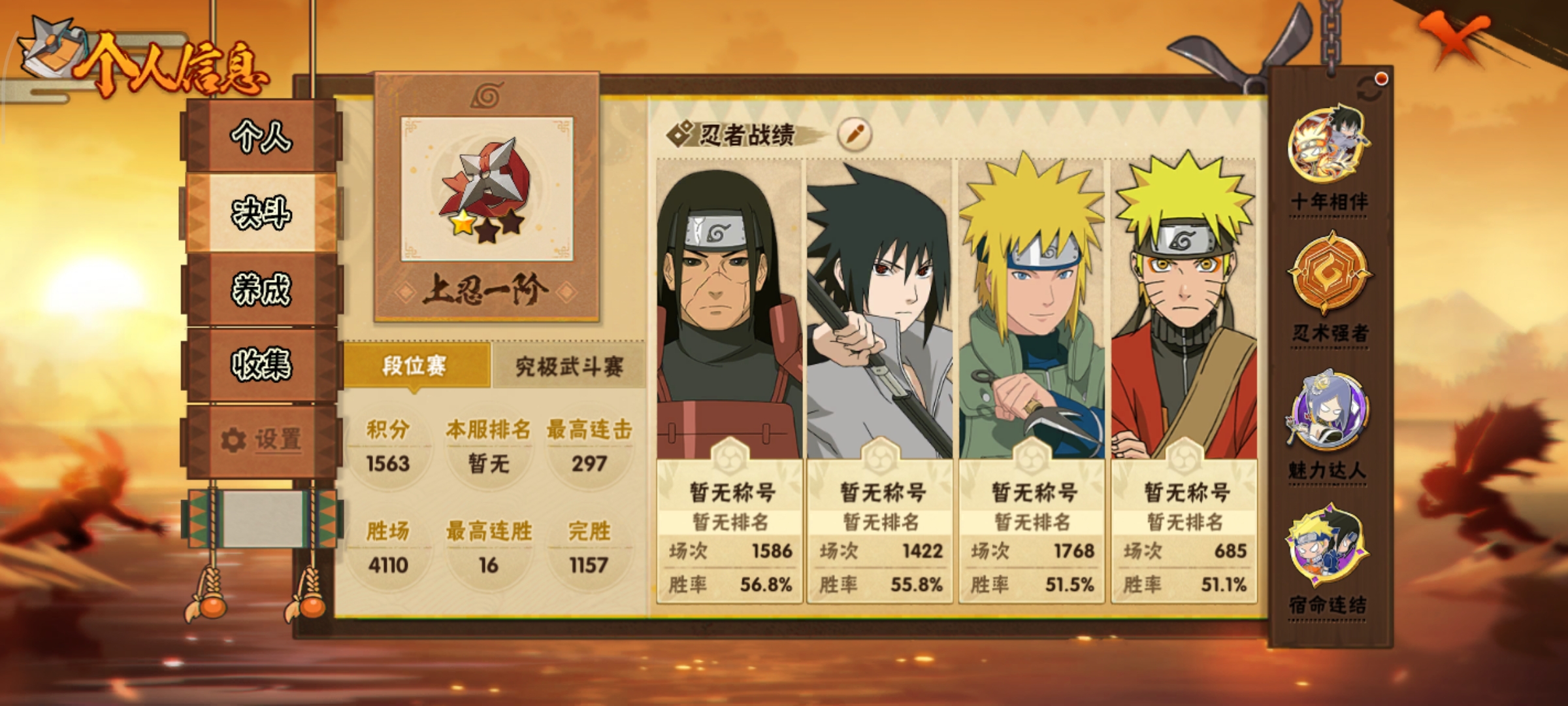The height and width of the screenshot is (706, 1568).
Task: Click the Hashirama ninja card with 1586 matches
Action: [730, 381]
